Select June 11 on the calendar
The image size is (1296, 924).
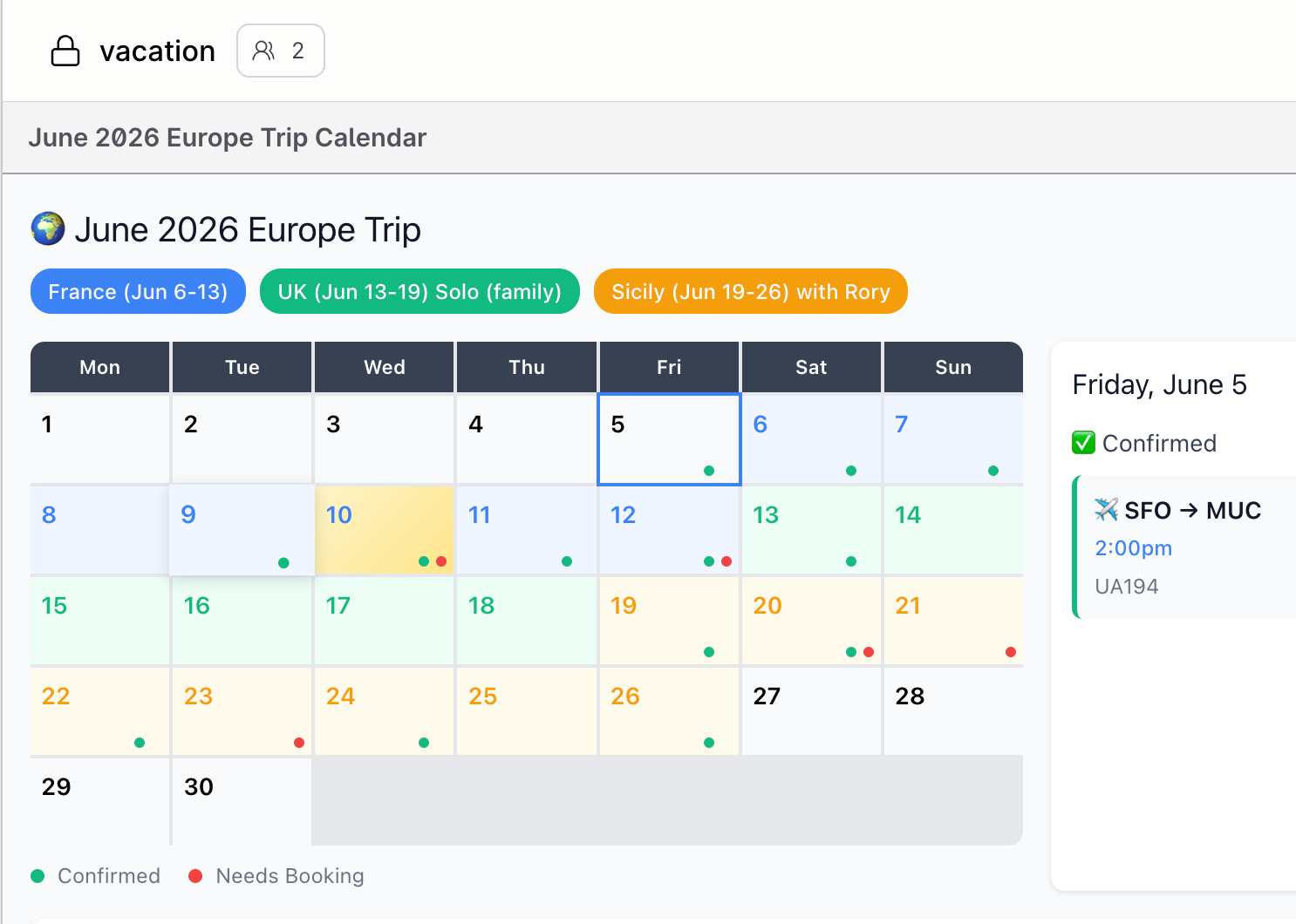[x=527, y=530]
